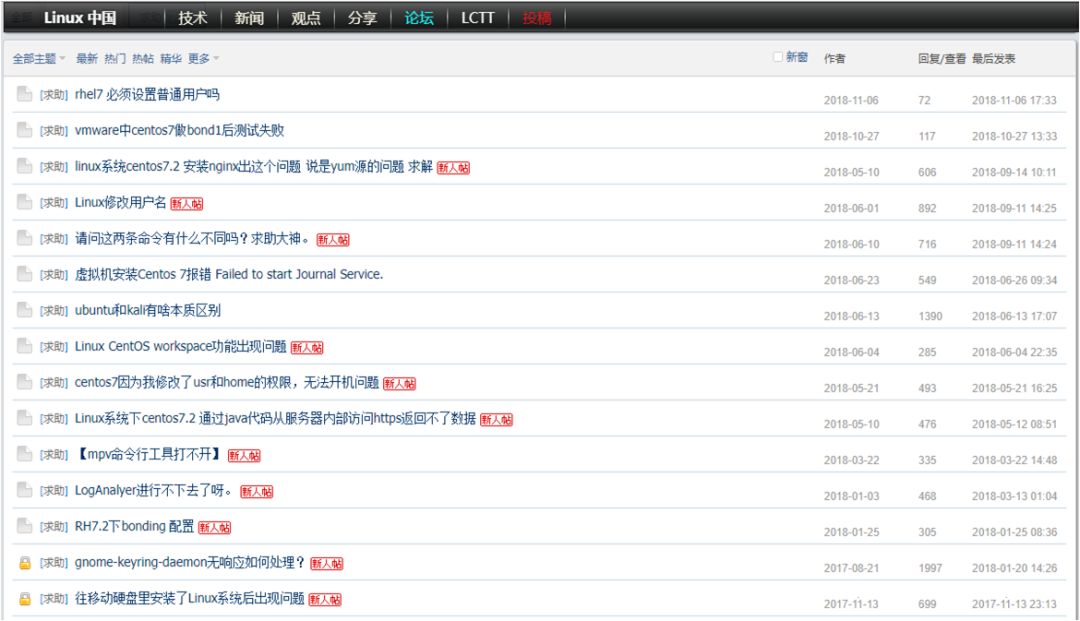Click thread icon beside ubuntu和kali post
The width and height of the screenshot is (1080, 621).
tap(24, 310)
